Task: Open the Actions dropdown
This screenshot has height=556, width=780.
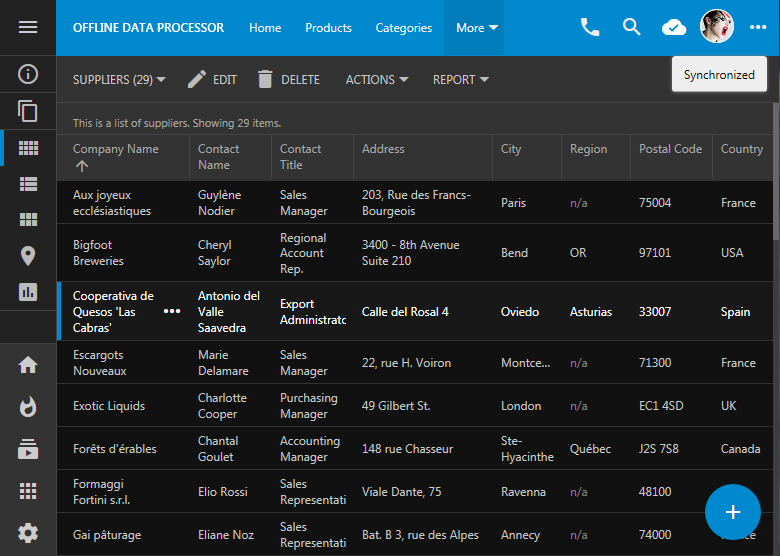Action: pos(377,80)
